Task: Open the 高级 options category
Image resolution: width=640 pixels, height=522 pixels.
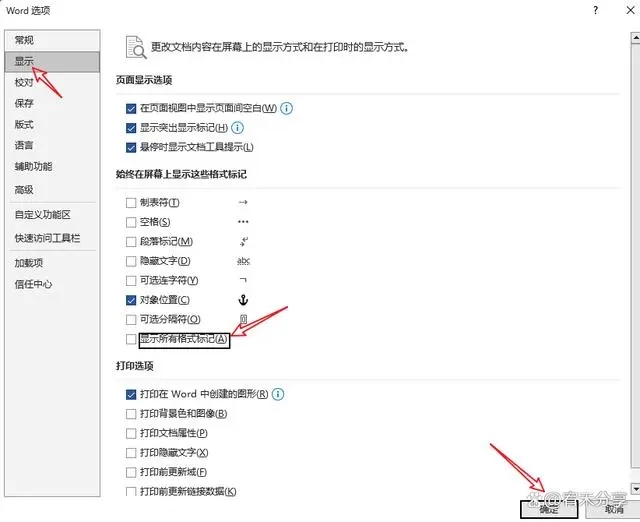Action: [52, 190]
